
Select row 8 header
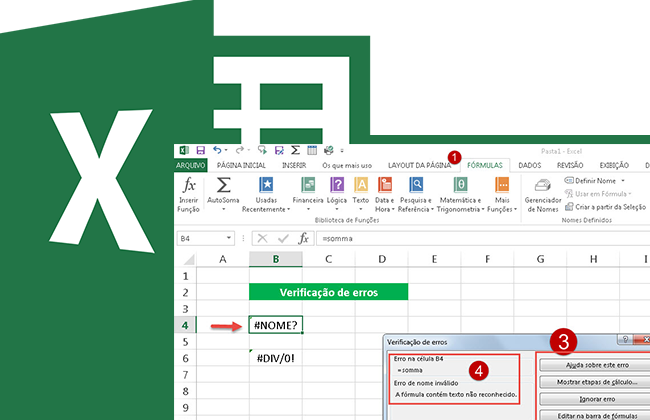pyautogui.click(x=185, y=391)
